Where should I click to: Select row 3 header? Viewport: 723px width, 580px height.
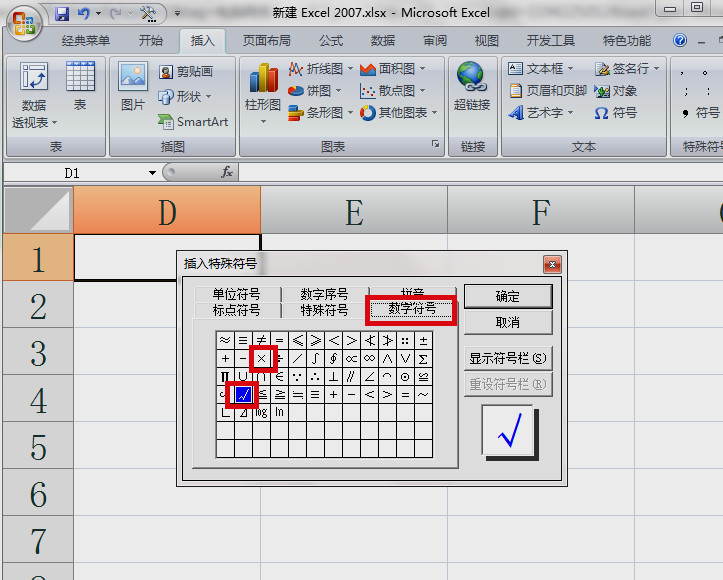pyautogui.click(x=38, y=351)
